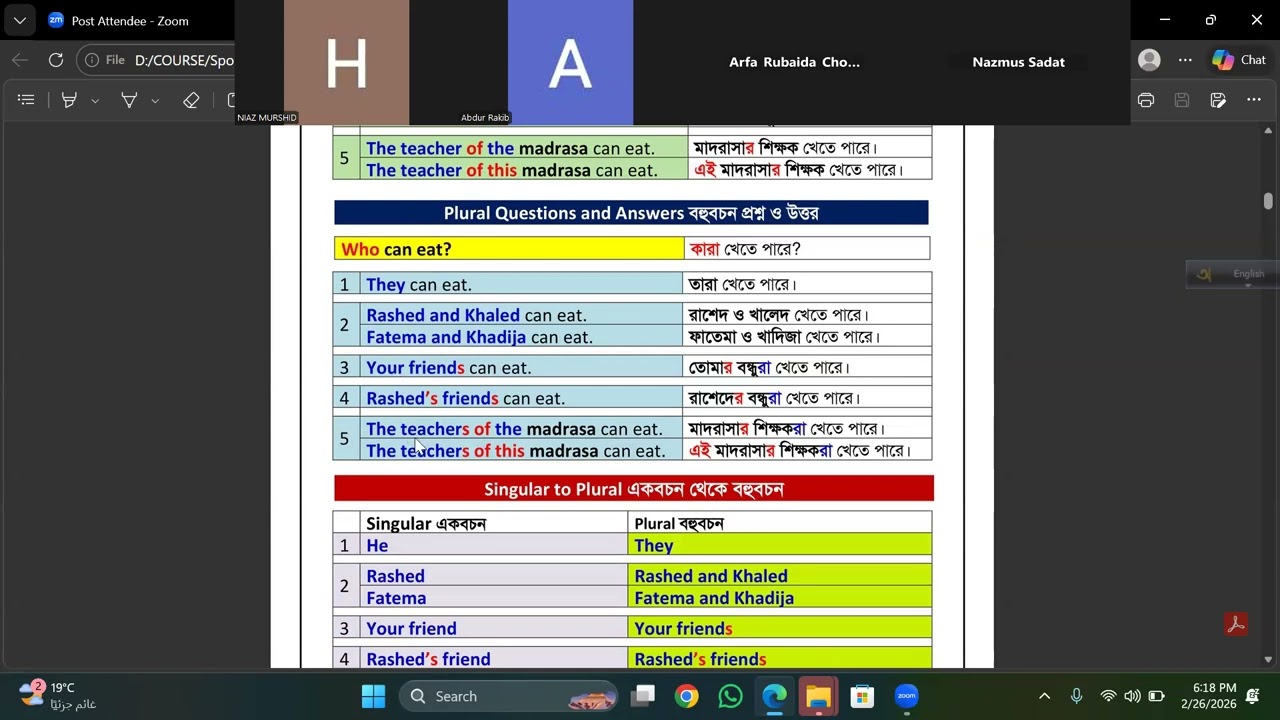Click the vertical scrollbar thumb
The height and width of the screenshot is (720, 1280).
[1268, 201]
